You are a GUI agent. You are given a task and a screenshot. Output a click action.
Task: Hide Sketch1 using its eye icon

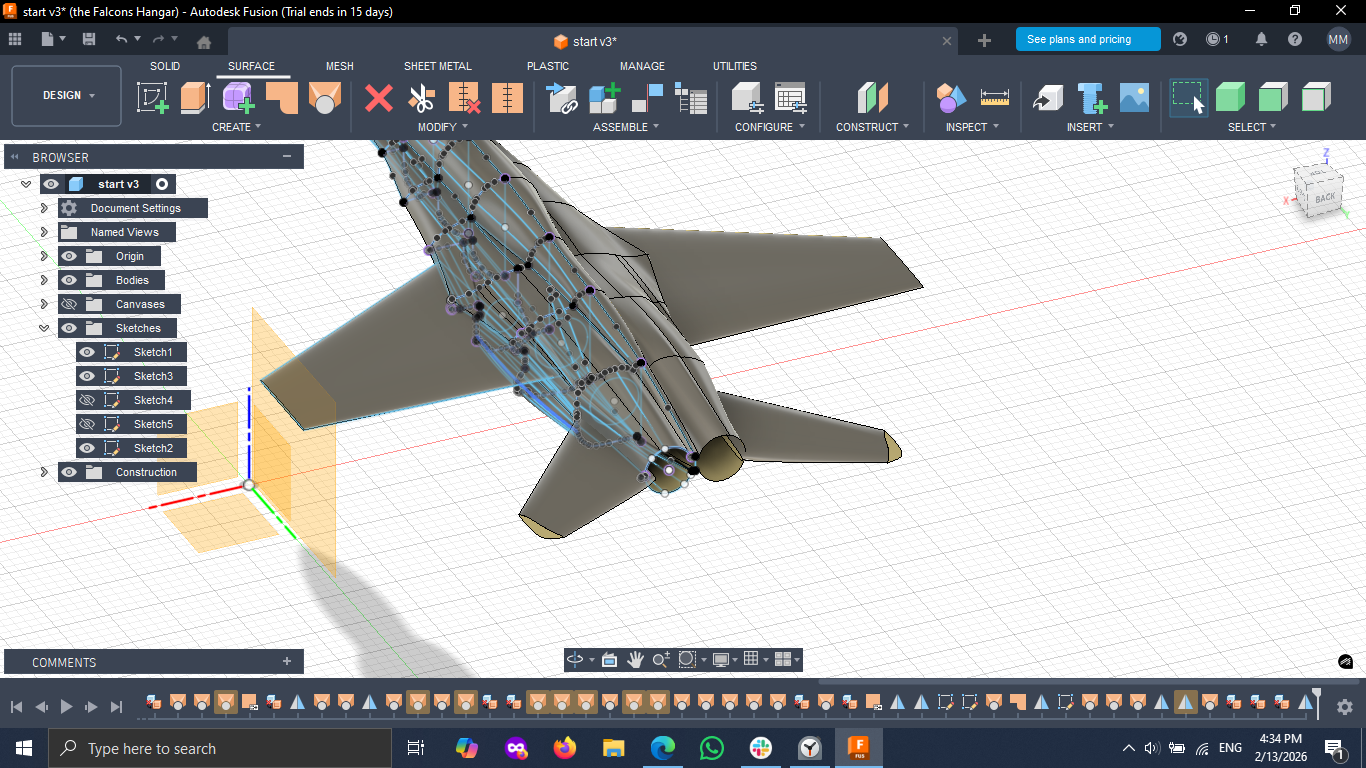(x=87, y=352)
